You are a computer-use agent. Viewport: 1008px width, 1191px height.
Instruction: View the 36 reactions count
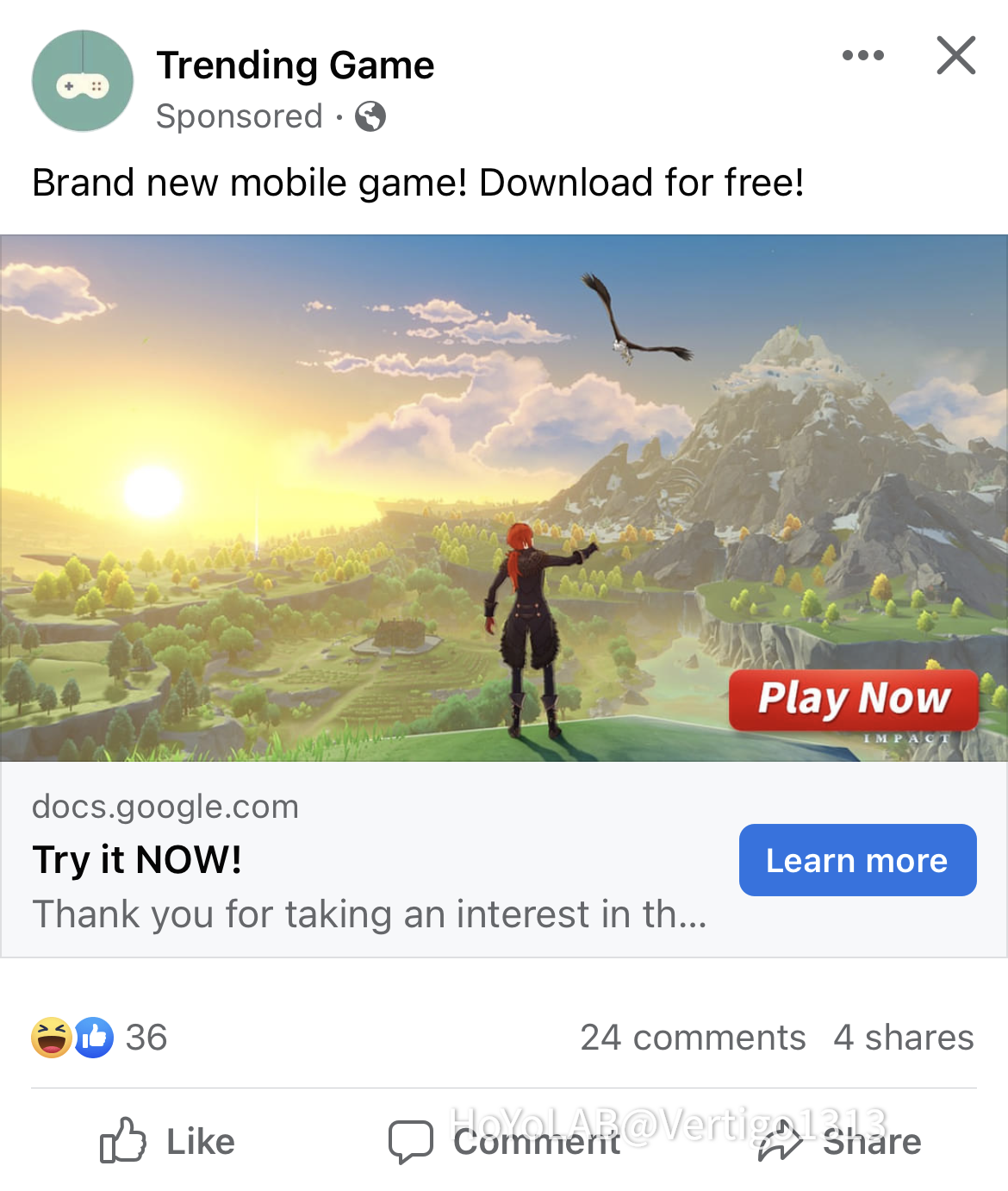coord(146,1038)
